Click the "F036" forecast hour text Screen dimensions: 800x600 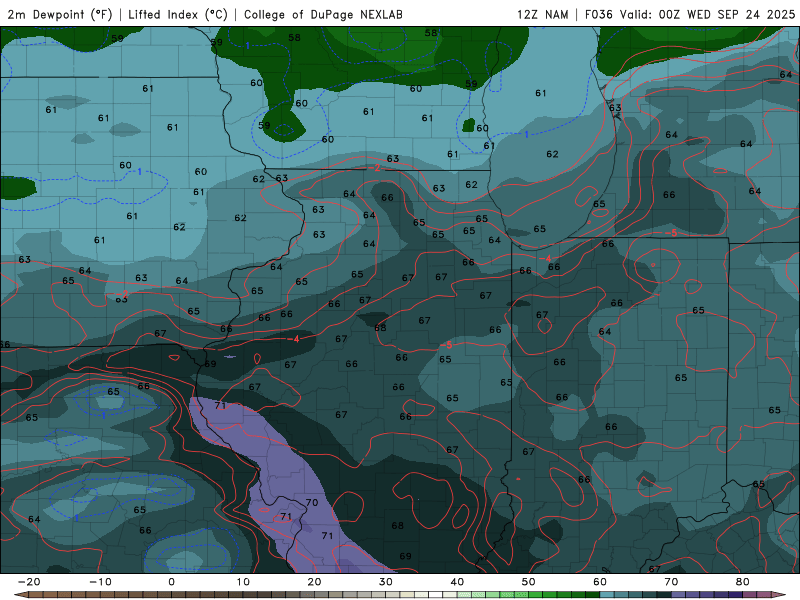(598, 14)
